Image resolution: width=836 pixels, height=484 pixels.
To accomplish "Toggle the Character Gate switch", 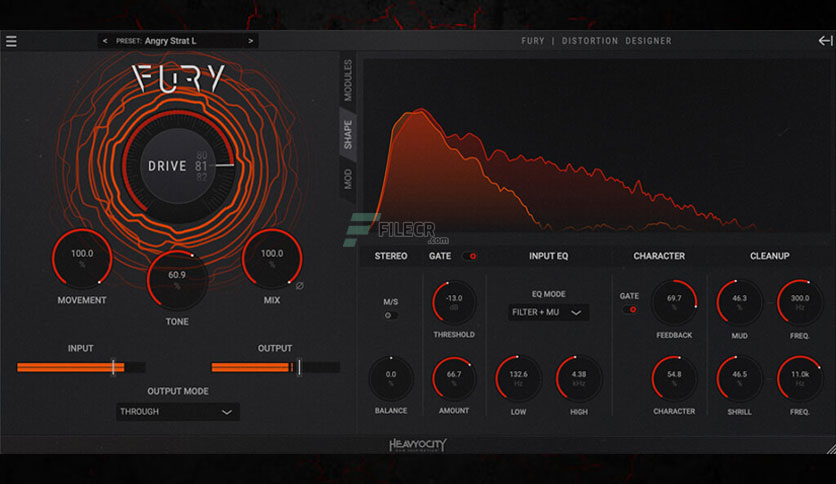I will (630, 310).
